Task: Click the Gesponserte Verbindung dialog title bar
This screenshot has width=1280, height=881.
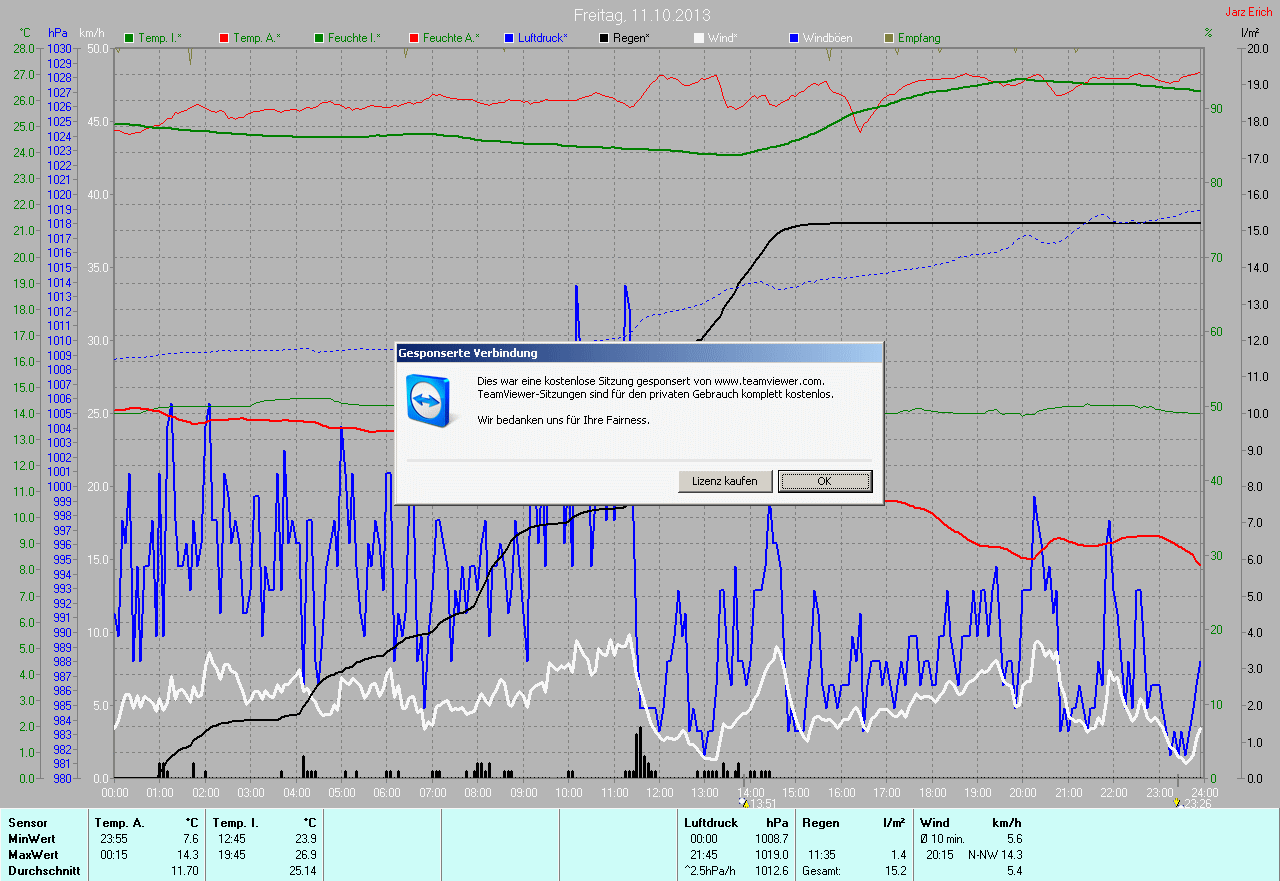Action: point(639,353)
